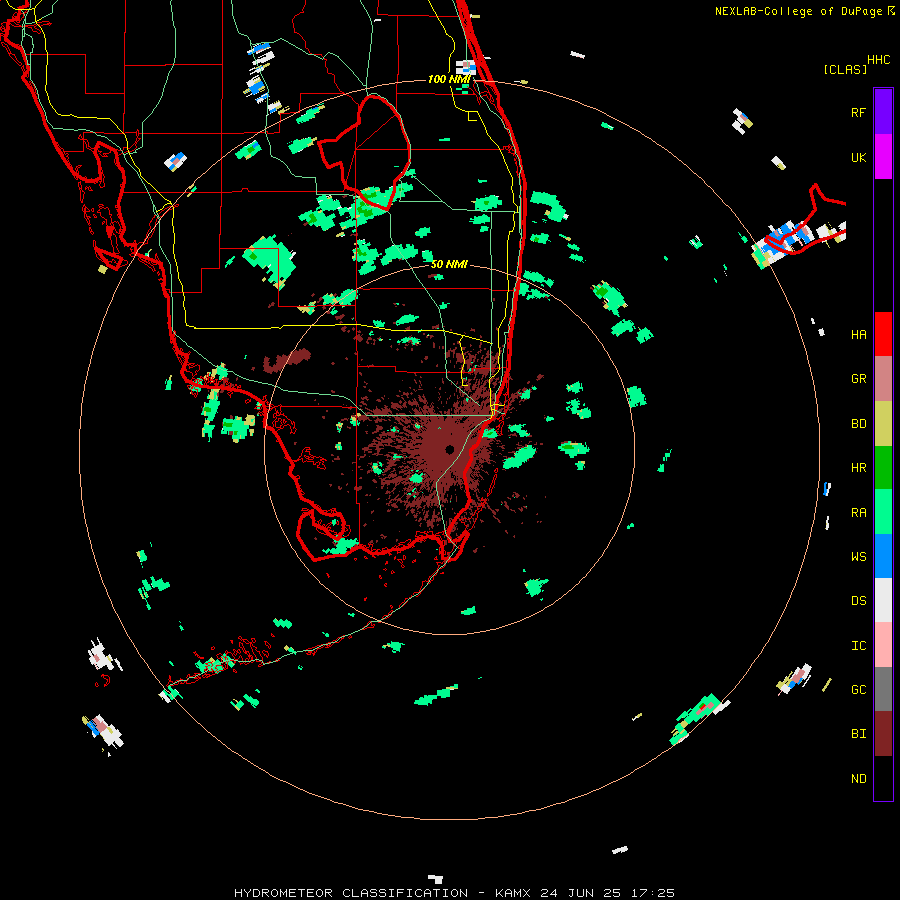900x900 pixels.
Task: Click the DS legend label
Action: 858,601
